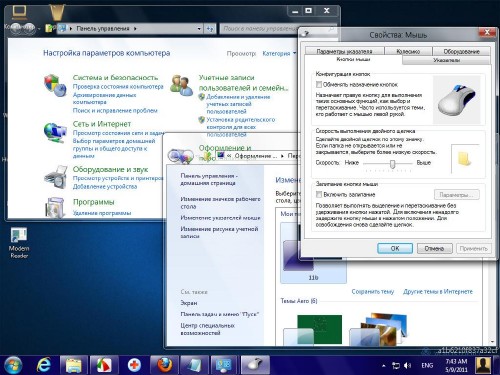
Task: Open the blue notepad taskbar window
Action: coord(194,365)
